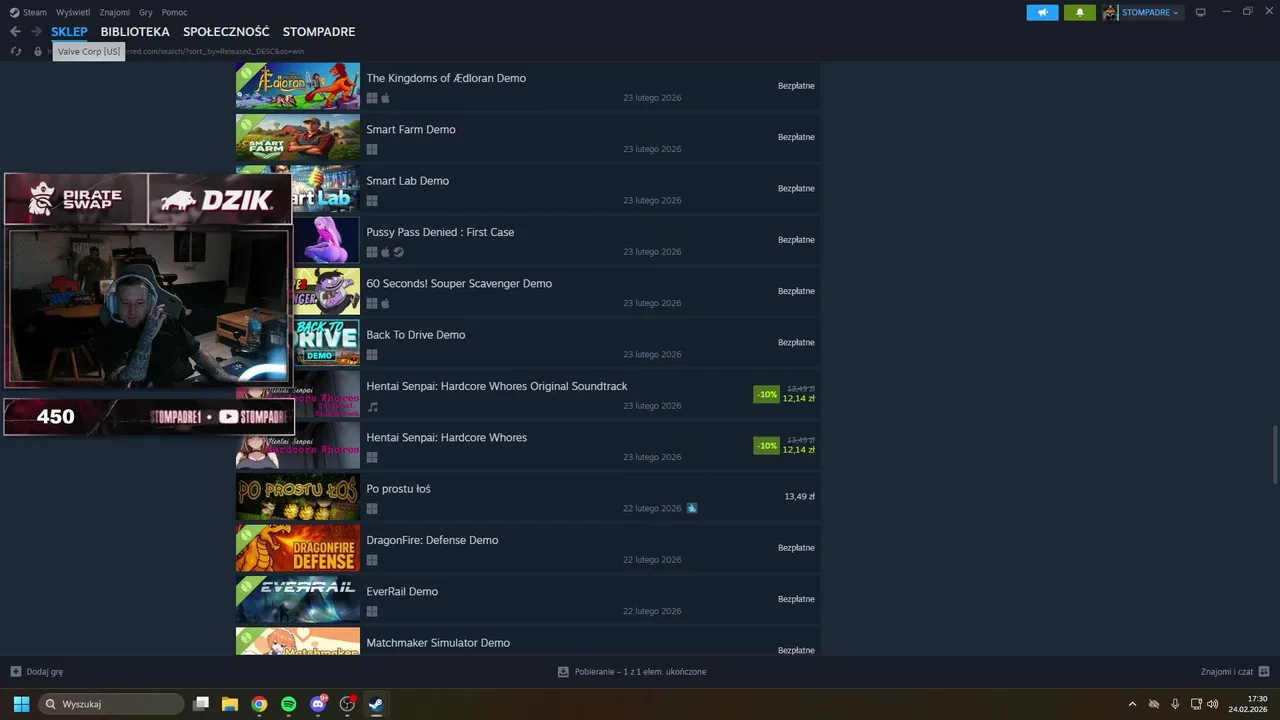Image resolution: width=1280 pixels, height=720 pixels.
Task: Click Bezpłatne label for Back To Drive Demo
Action: pos(796,342)
